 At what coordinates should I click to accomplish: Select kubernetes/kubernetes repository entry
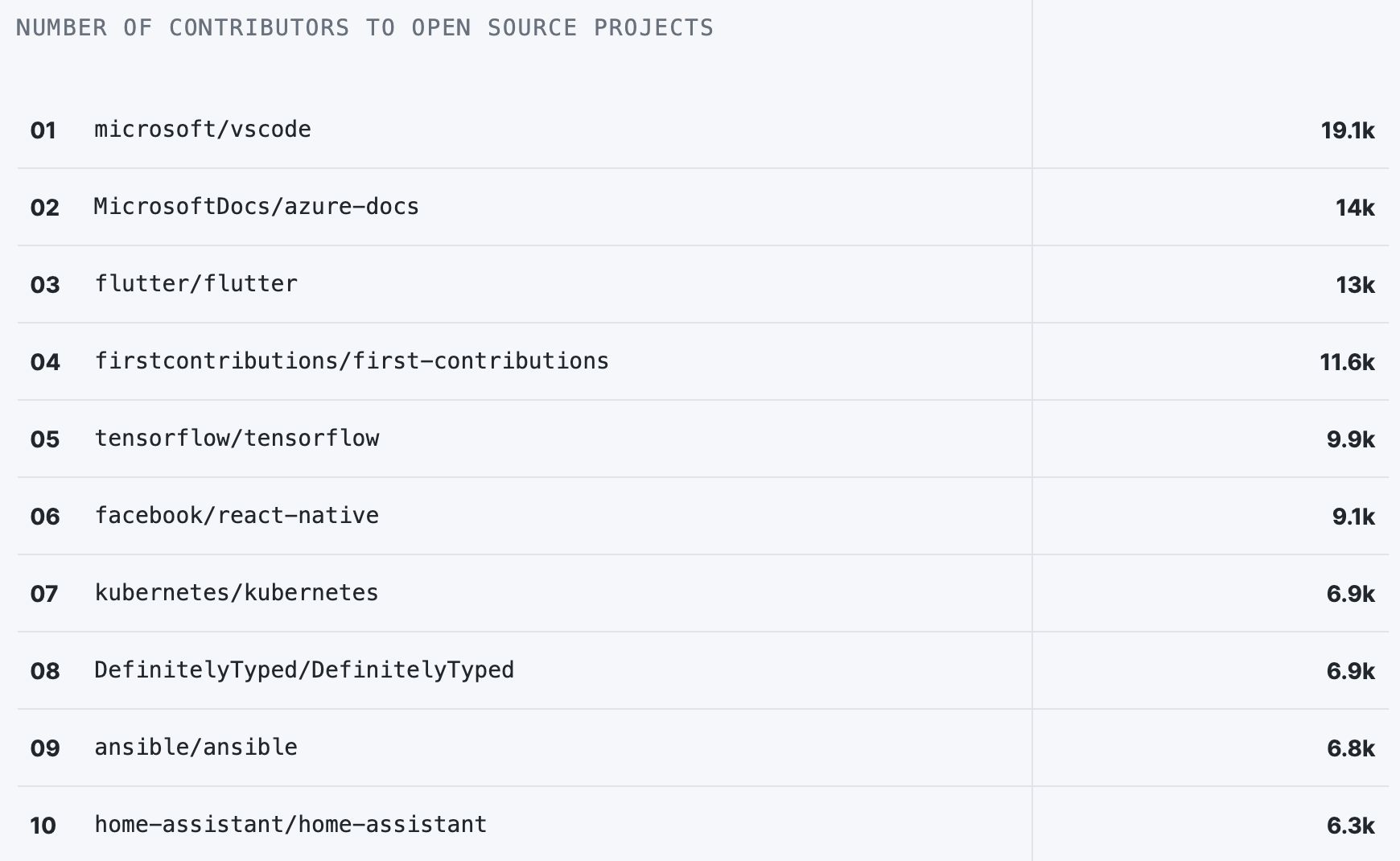tap(237, 593)
